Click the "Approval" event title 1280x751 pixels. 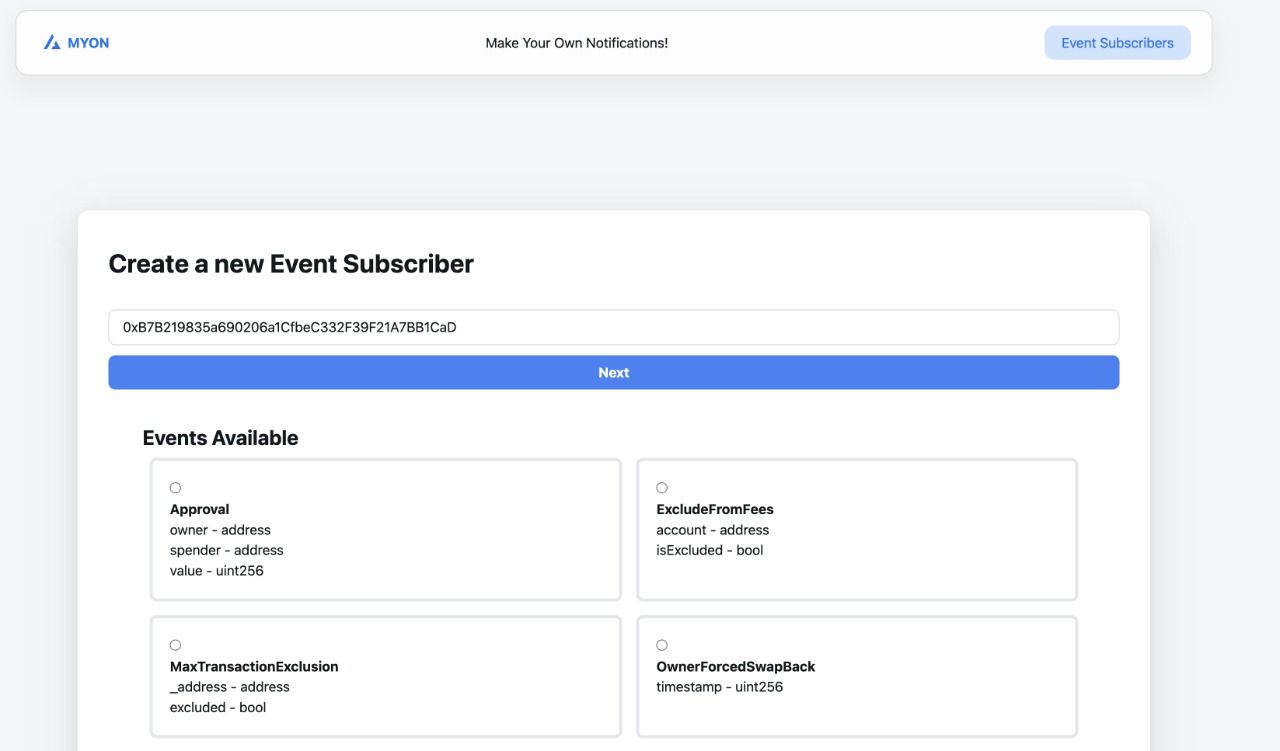(x=199, y=509)
